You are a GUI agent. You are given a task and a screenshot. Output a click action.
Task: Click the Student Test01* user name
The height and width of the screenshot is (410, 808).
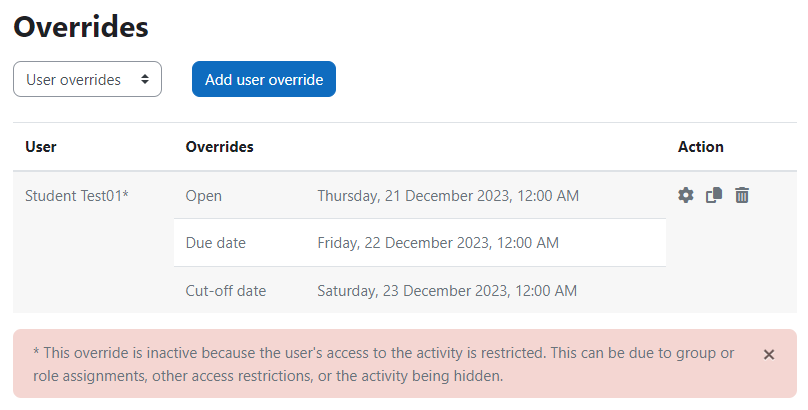tap(77, 196)
